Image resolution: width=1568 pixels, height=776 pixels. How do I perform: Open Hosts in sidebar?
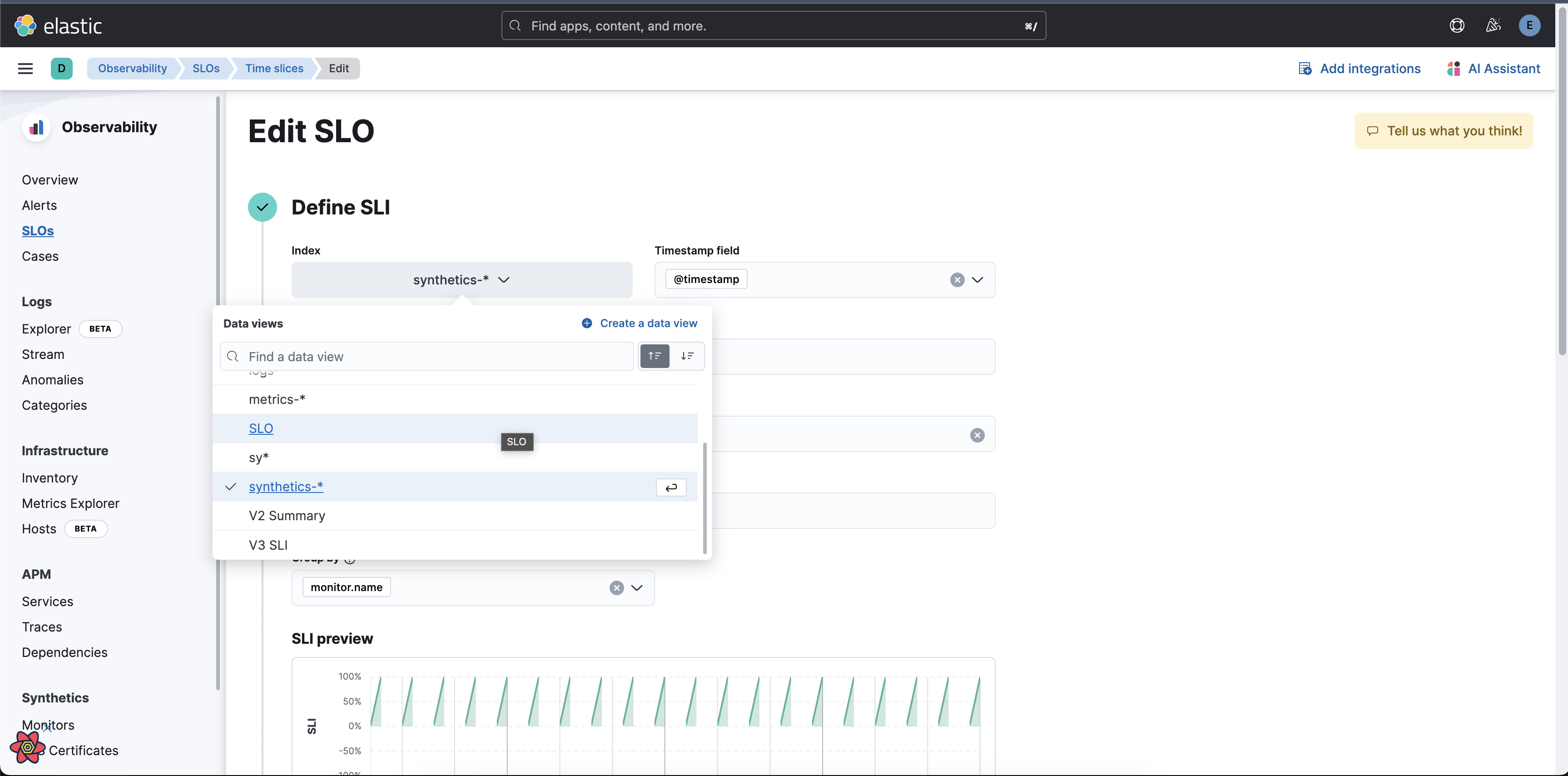pyautogui.click(x=39, y=529)
